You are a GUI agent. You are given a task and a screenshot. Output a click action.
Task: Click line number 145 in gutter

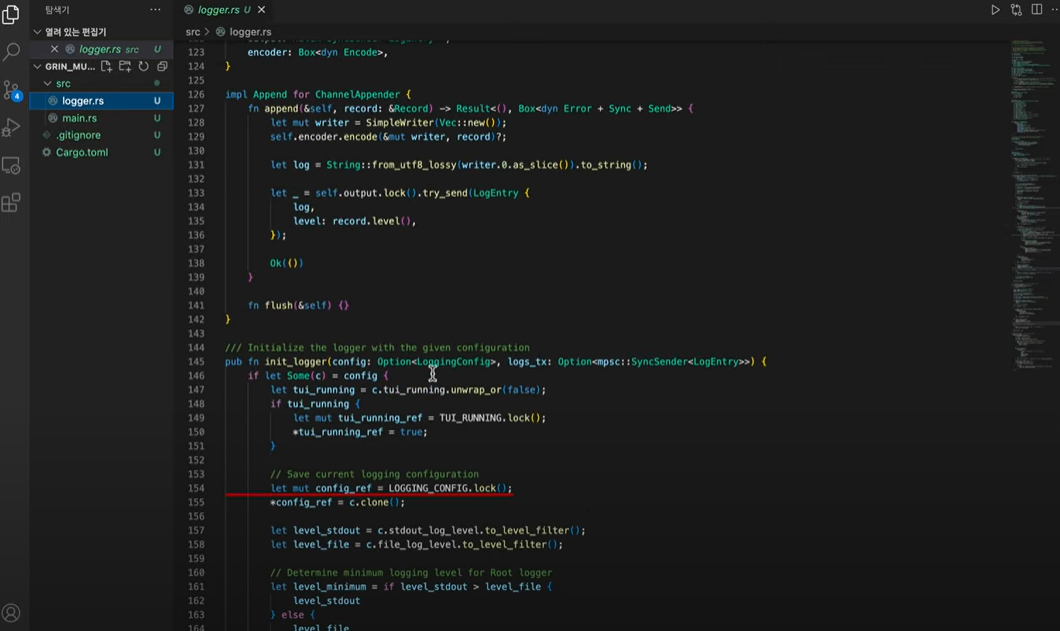coord(196,362)
